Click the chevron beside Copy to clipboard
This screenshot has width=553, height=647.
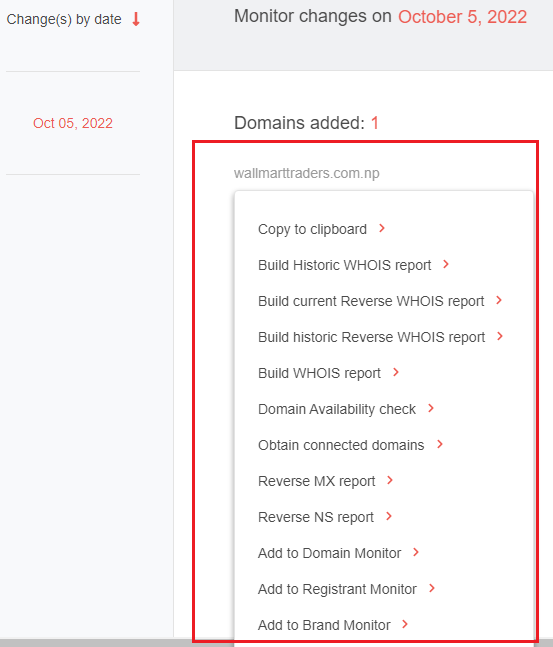(x=382, y=228)
